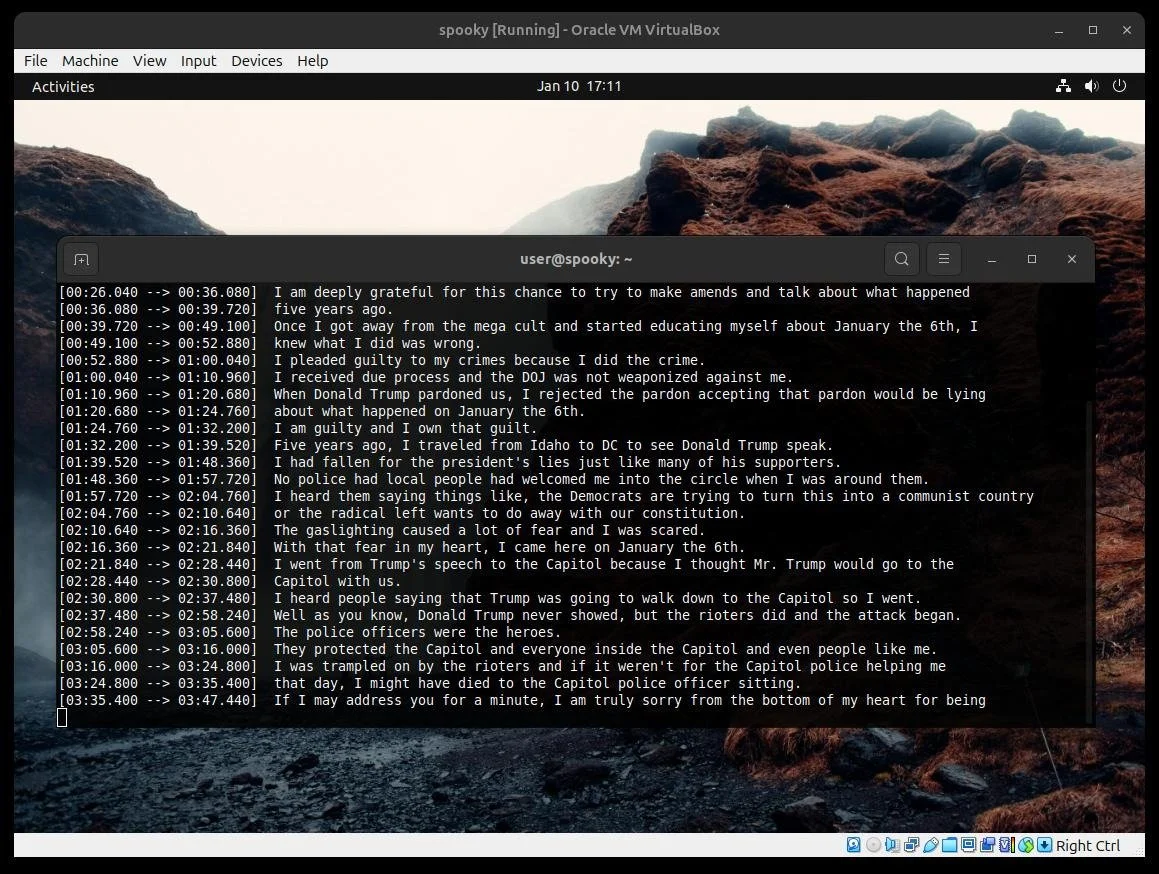This screenshot has width=1159, height=874.
Task: Open new tab icon in terminal header
Action: (x=81, y=260)
